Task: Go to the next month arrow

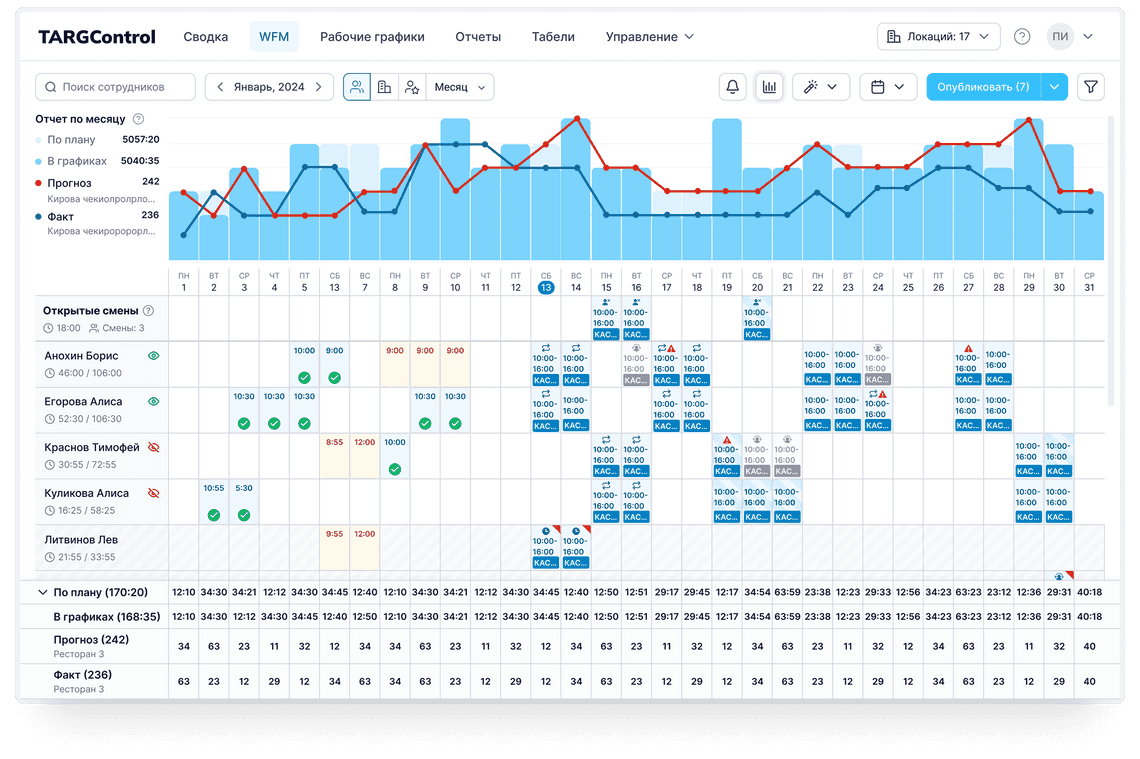Action: pyautogui.click(x=319, y=87)
